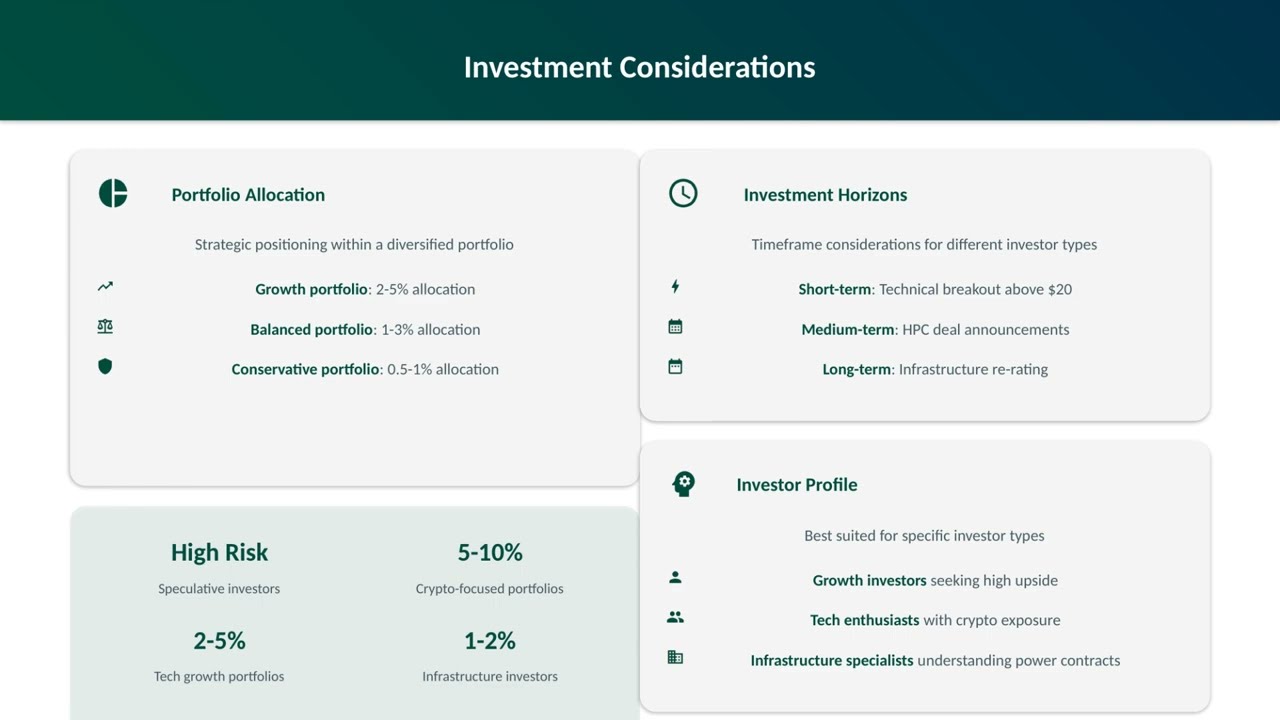Click the head-with-gear Investor Profile icon

click(x=683, y=484)
